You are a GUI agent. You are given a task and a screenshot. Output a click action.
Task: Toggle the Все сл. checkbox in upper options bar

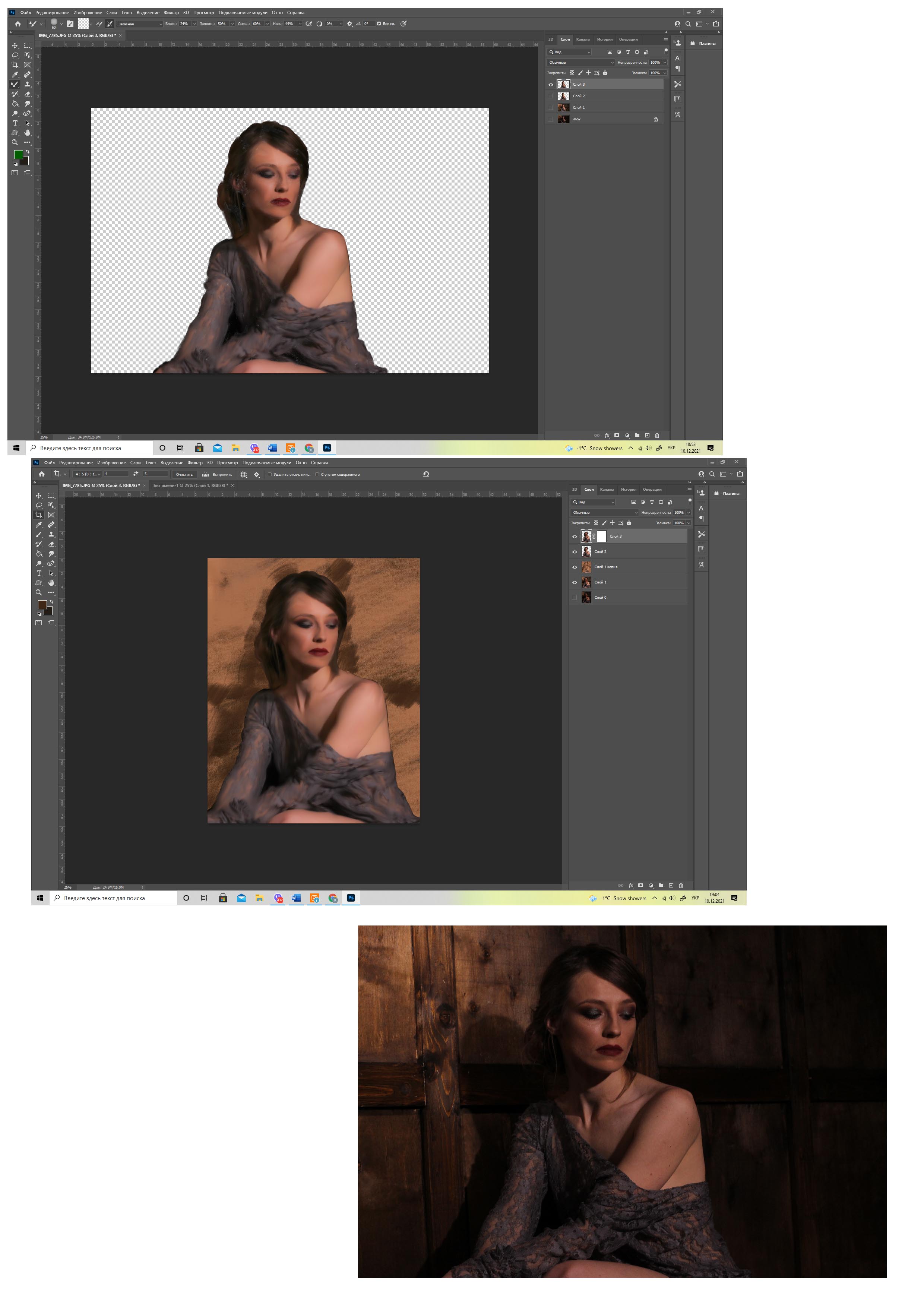[379, 24]
